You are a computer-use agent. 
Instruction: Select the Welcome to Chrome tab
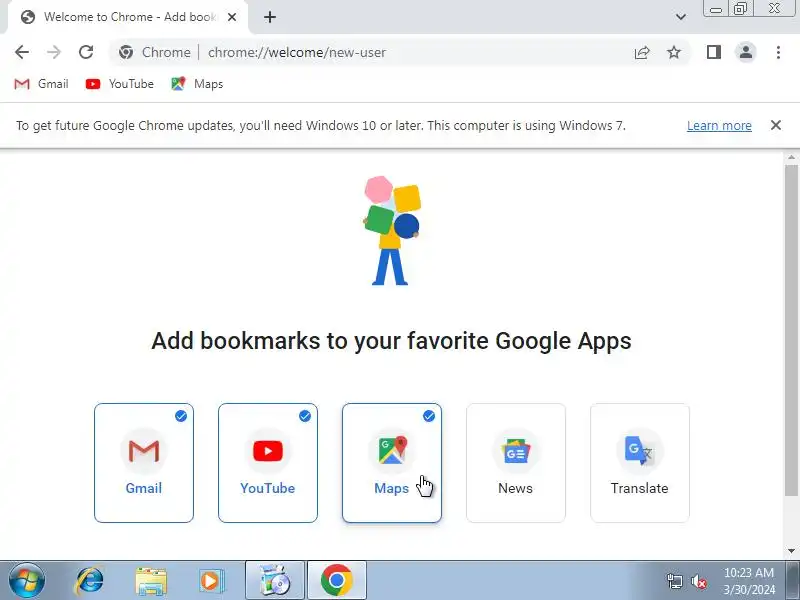(128, 17)
